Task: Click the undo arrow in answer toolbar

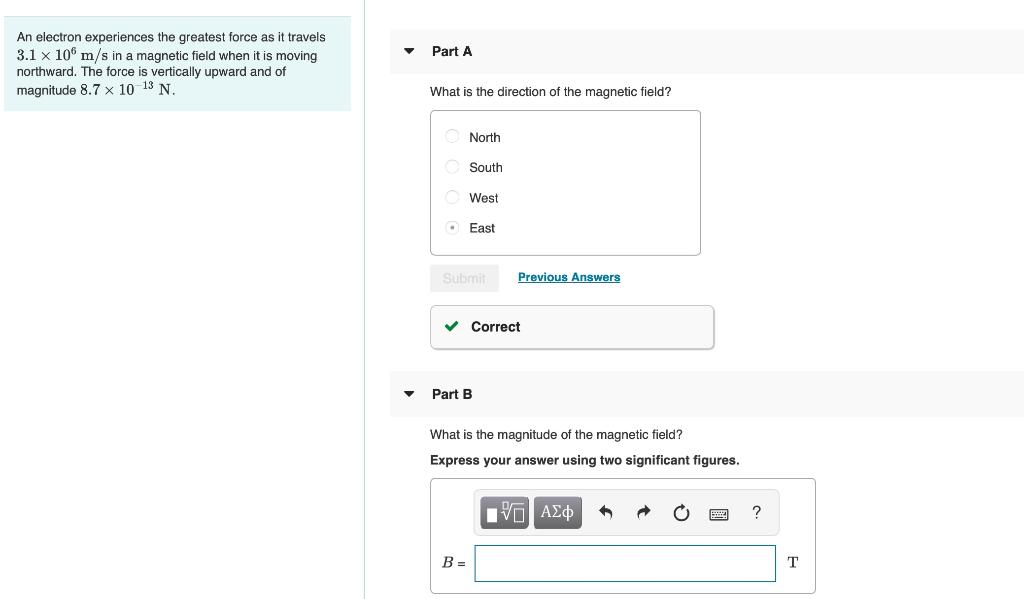Action: pyautogui.click(x=605, y=513)
